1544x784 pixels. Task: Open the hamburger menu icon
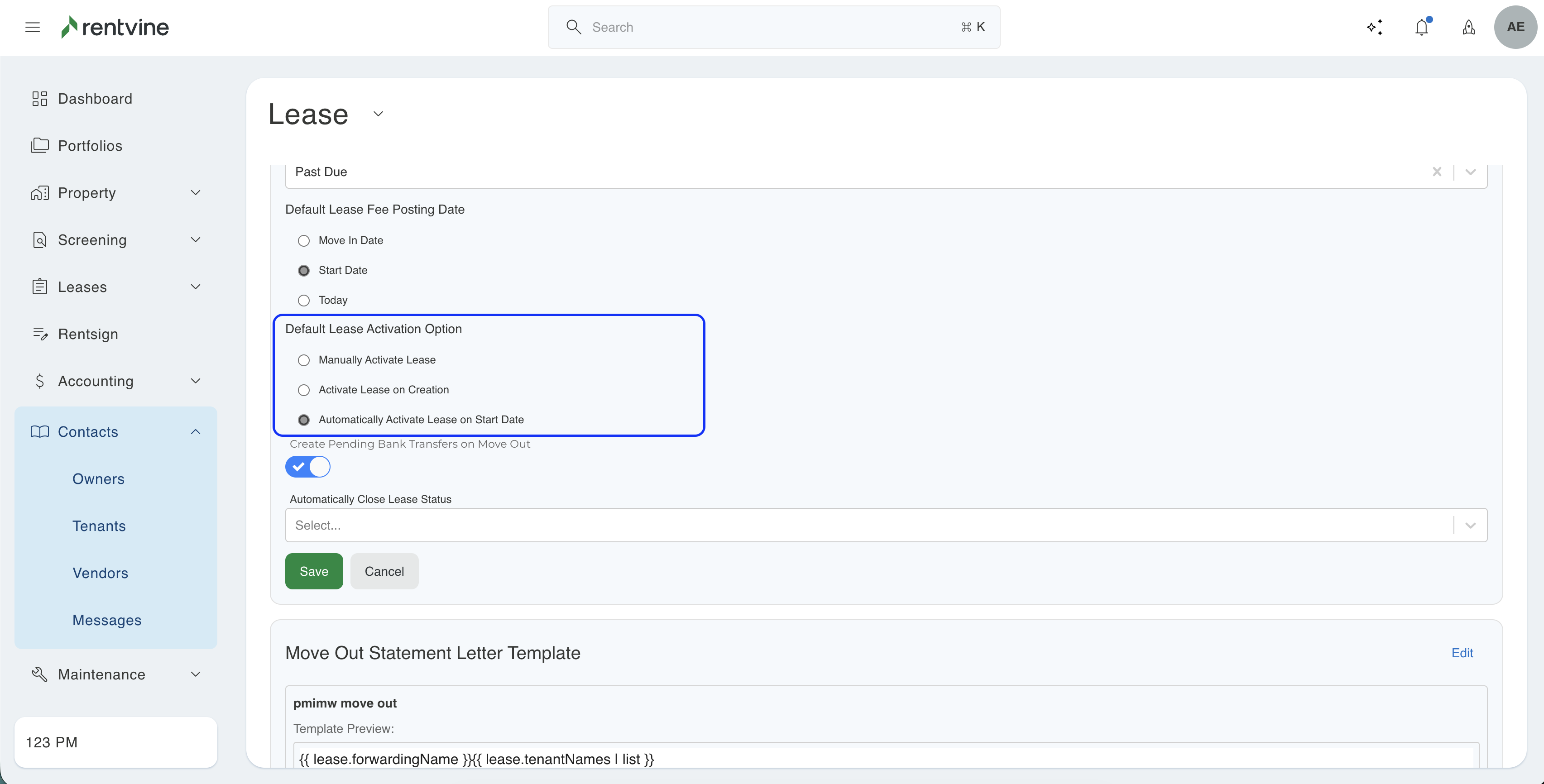pyautogui.click(x=32, y=27)
